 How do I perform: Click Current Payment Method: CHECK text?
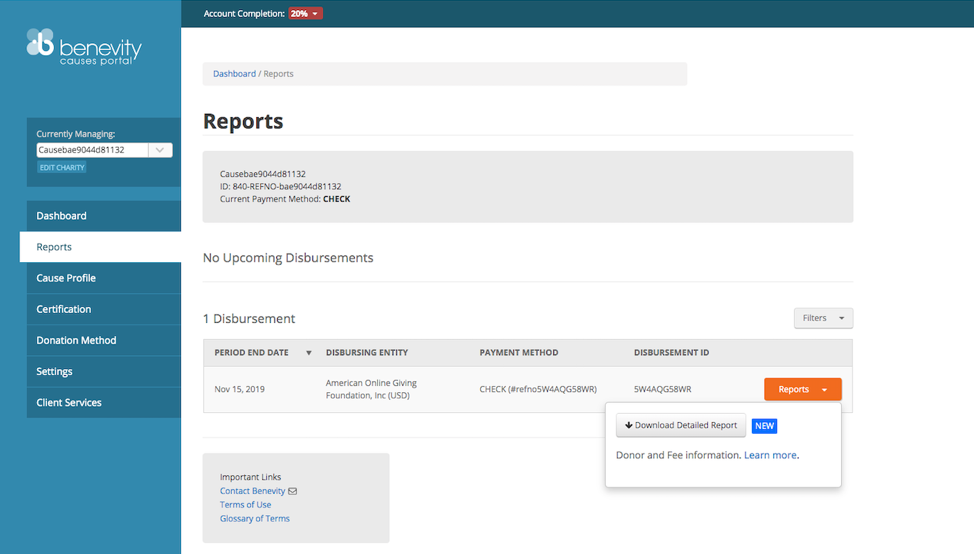285,199
